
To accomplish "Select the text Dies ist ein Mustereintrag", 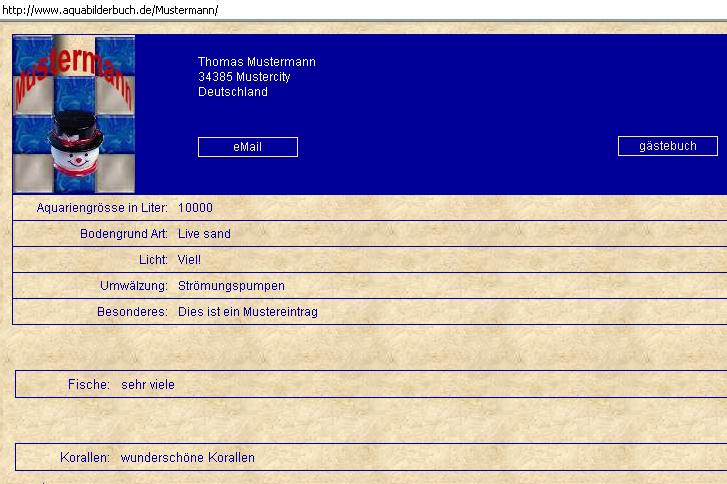I will tap(247, 312).
